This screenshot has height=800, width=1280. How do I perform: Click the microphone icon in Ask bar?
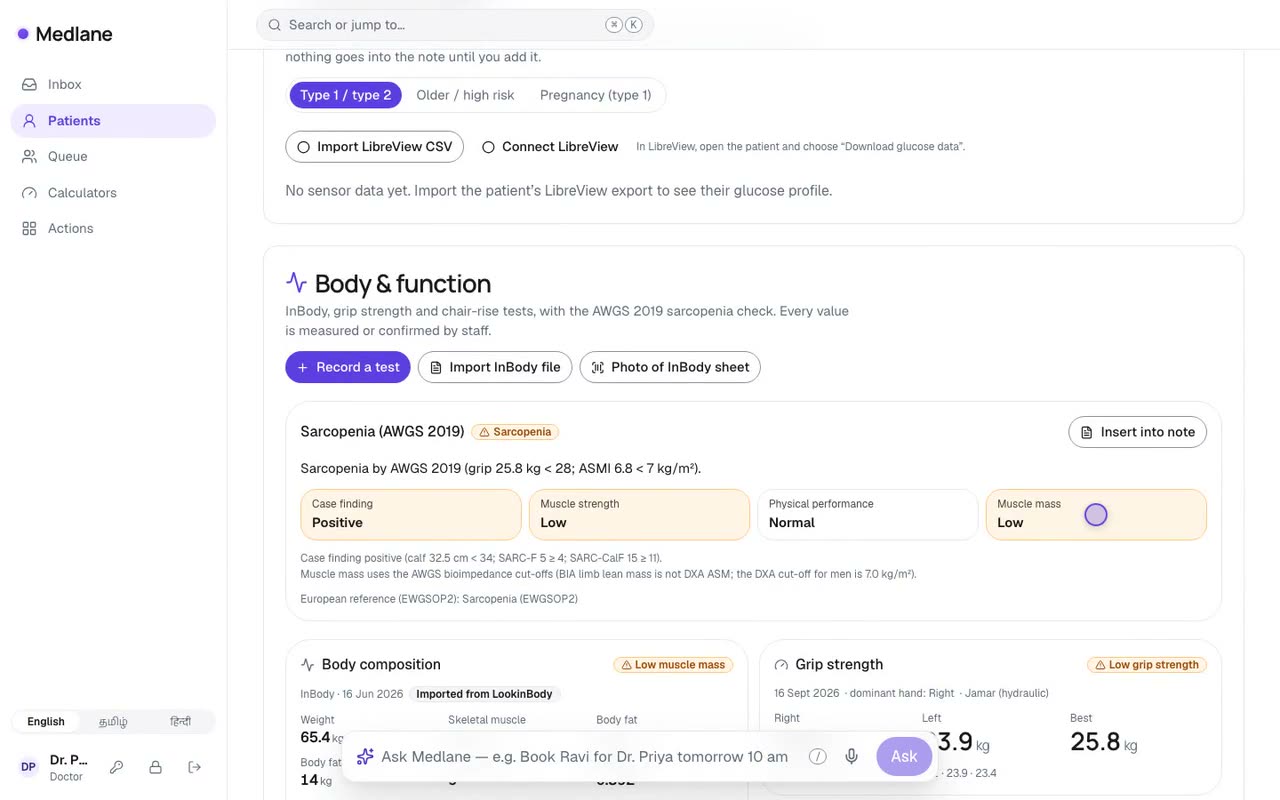pyautogui.click(x=852, y=757)
